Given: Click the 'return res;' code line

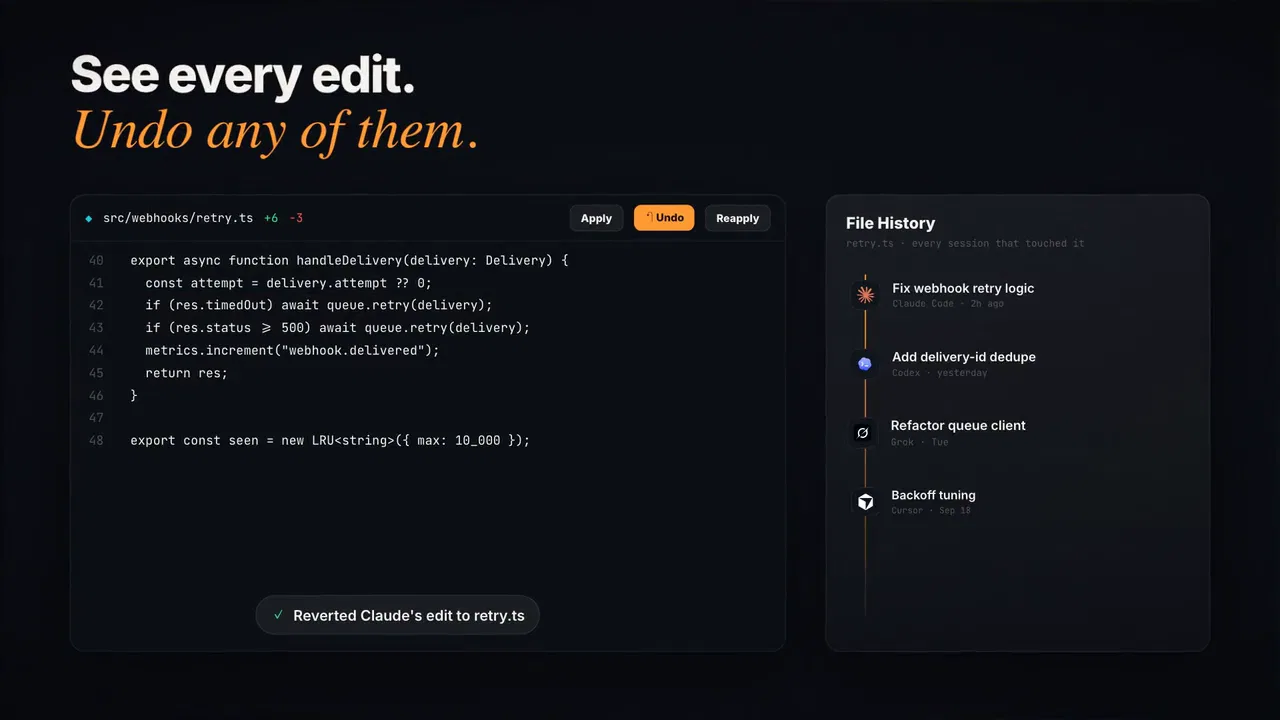Looking at the screenshot, I should click(186, 373).
